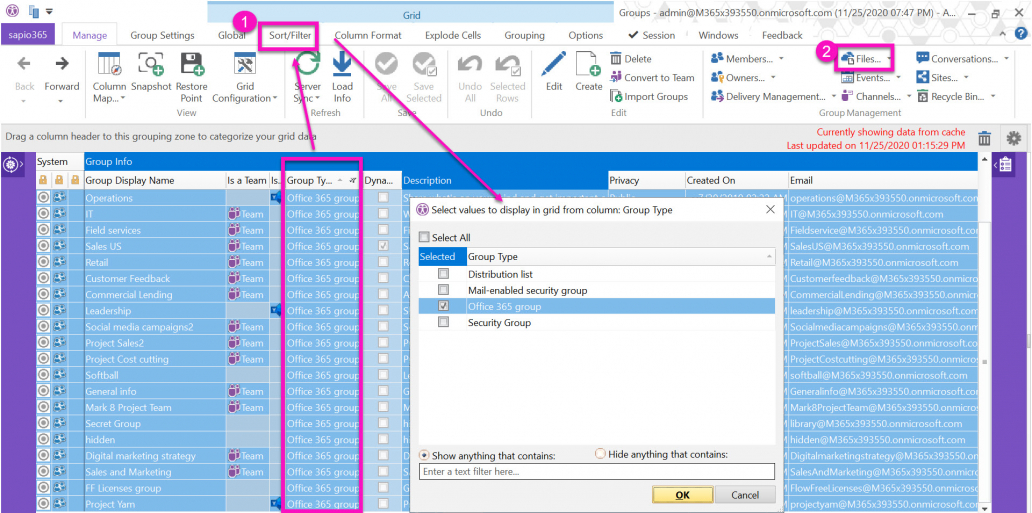1032x513 pixels.
Task: Open the Options tab
Action: click(586, 36)
